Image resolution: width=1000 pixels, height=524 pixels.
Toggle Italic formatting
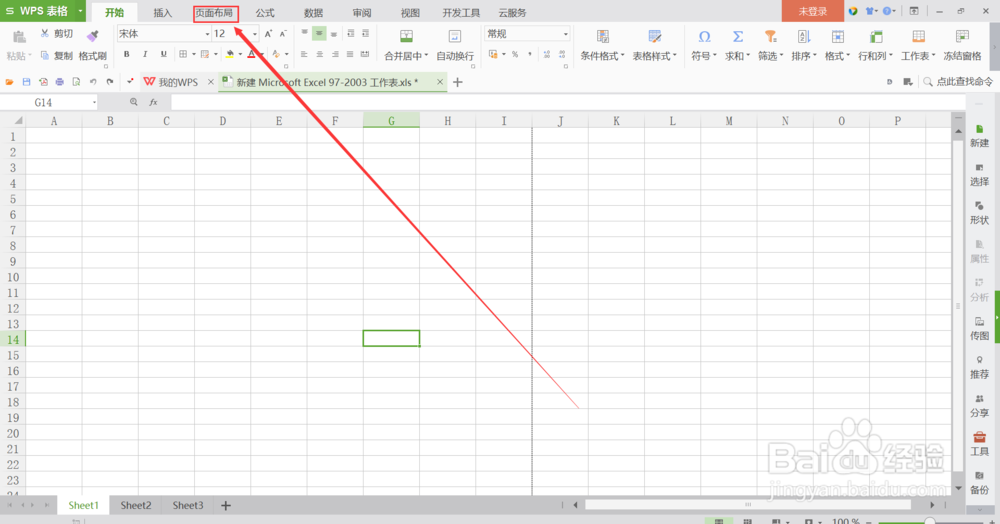pyautogui.click(x=145, y=54)
